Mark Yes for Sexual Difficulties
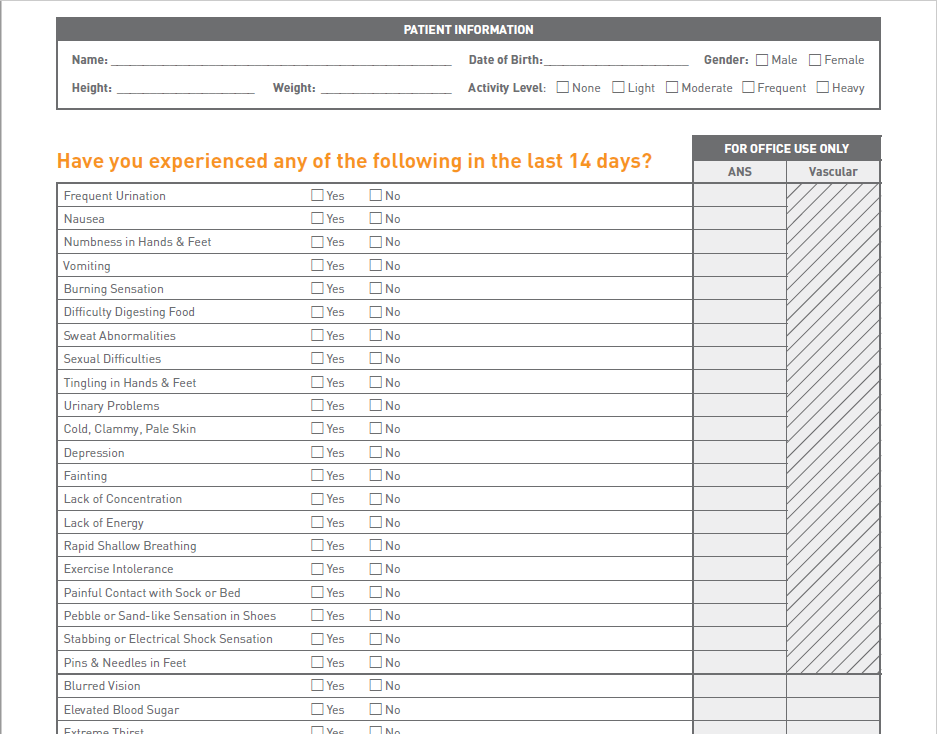Viewport: 937px width, 734px height. click(317, 359)
